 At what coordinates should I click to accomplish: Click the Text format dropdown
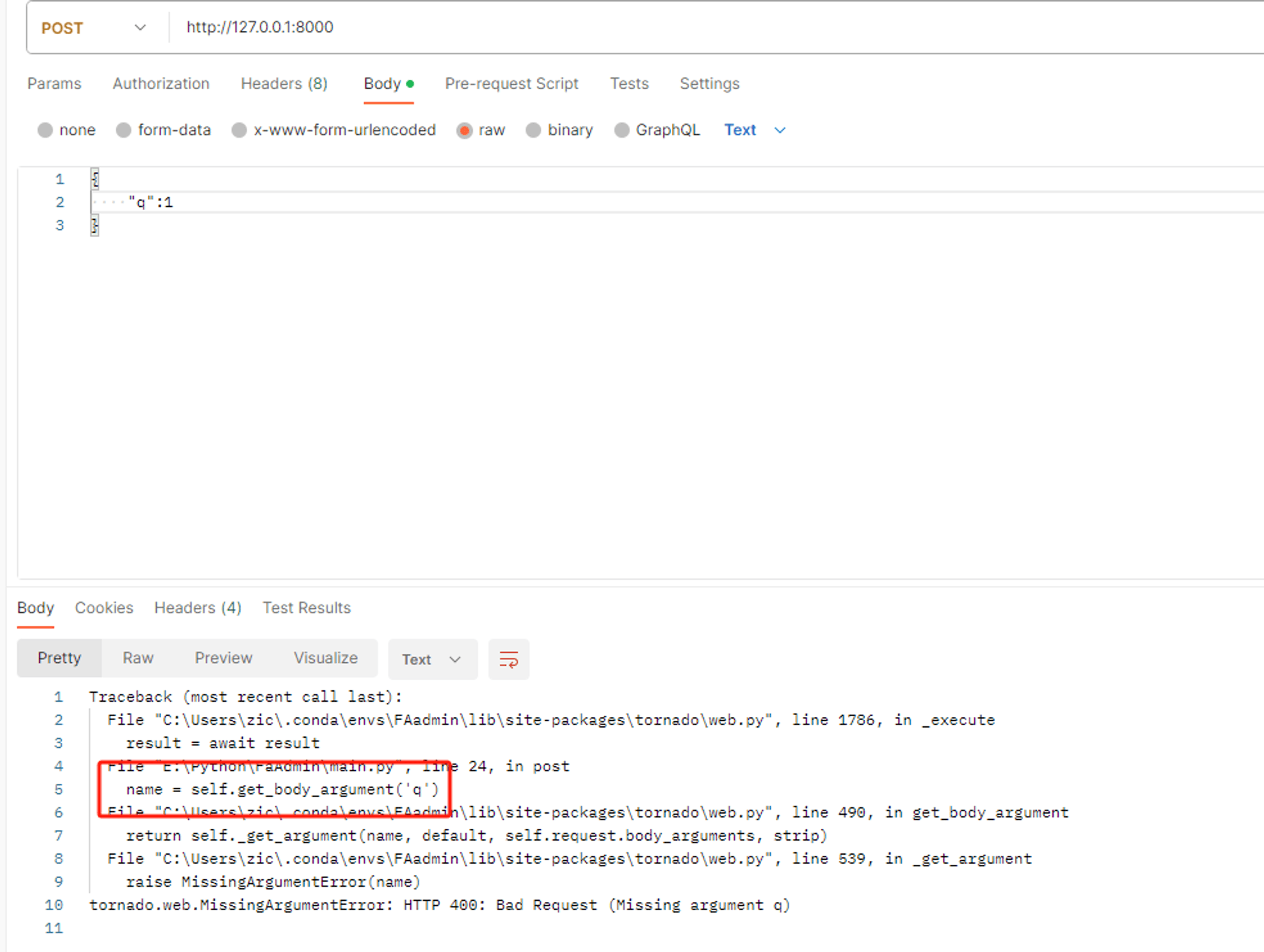751,130
